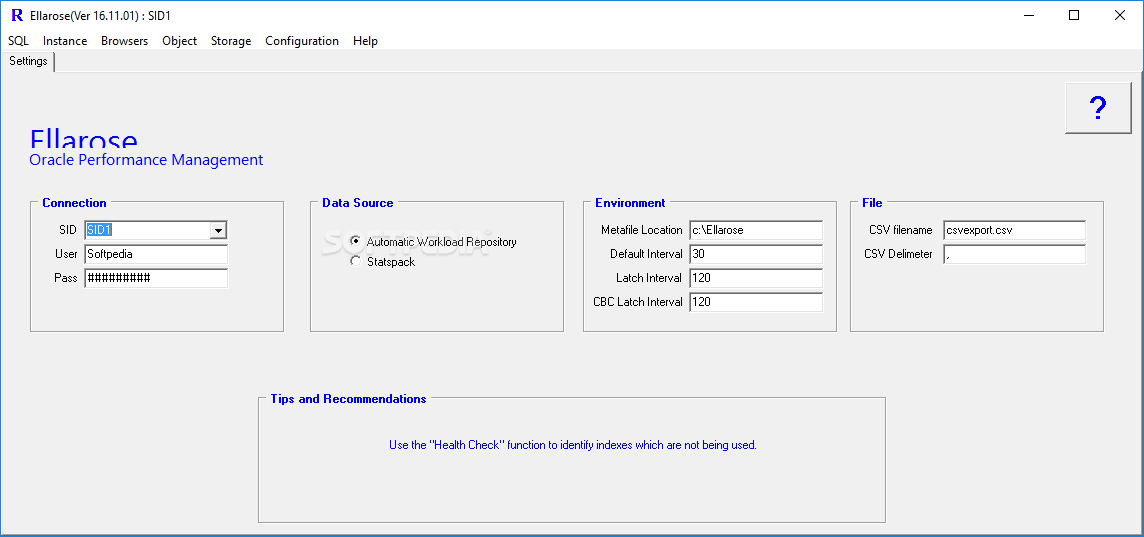Click the Latch Interval field
Image resolution: width=1144 pixels, height=537 pixels.
point(756,278)
